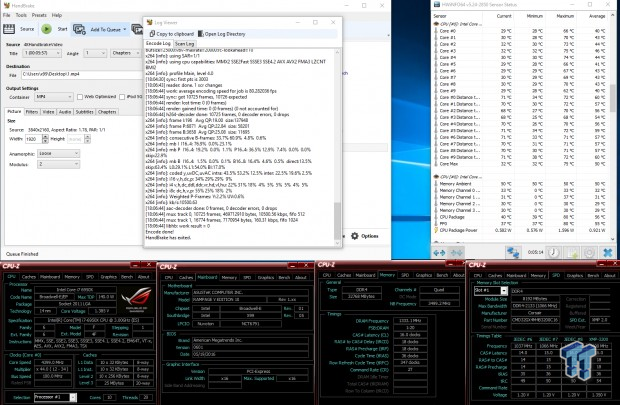Click the Queue Finished status text

coord(22,254)
